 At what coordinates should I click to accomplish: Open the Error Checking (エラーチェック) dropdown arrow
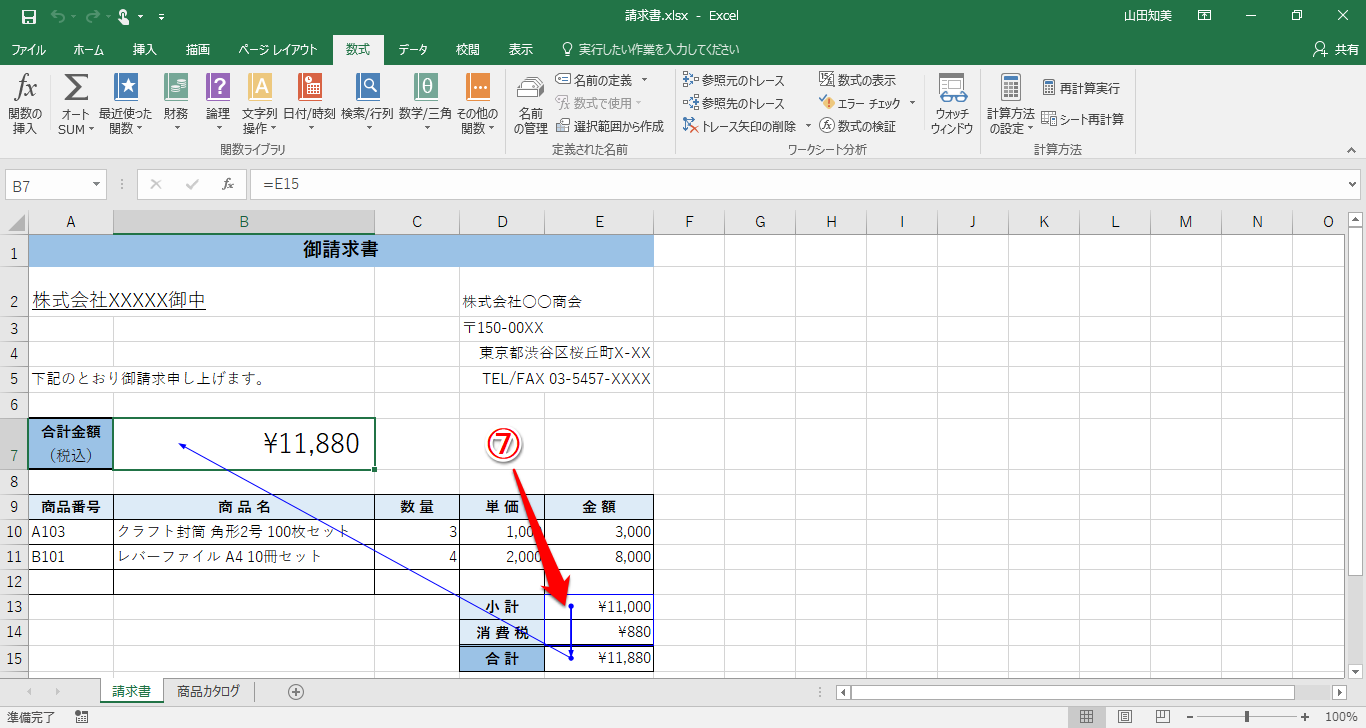coord(912,103)
